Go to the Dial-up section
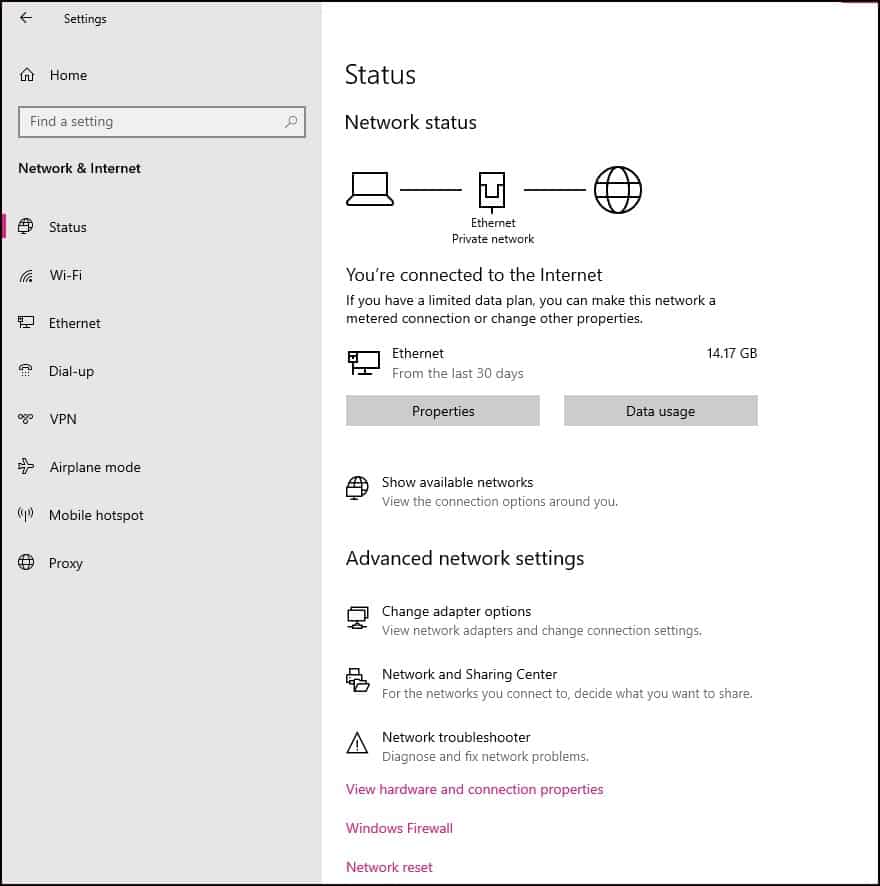Image resolution: width=880 pixels, height=886 pixels. click(71, 371)
